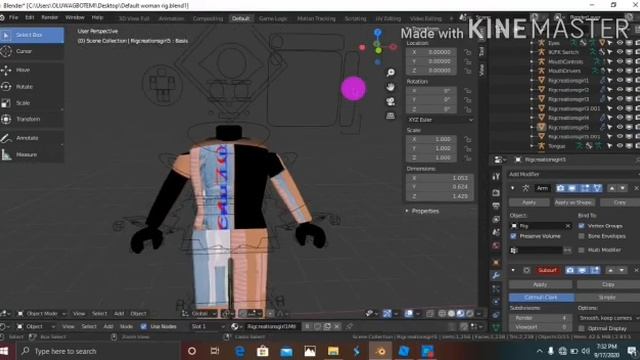Screen dimensions: 640x360
Task: Hide Eyes object via eye icon
Action: pos(620,43)
